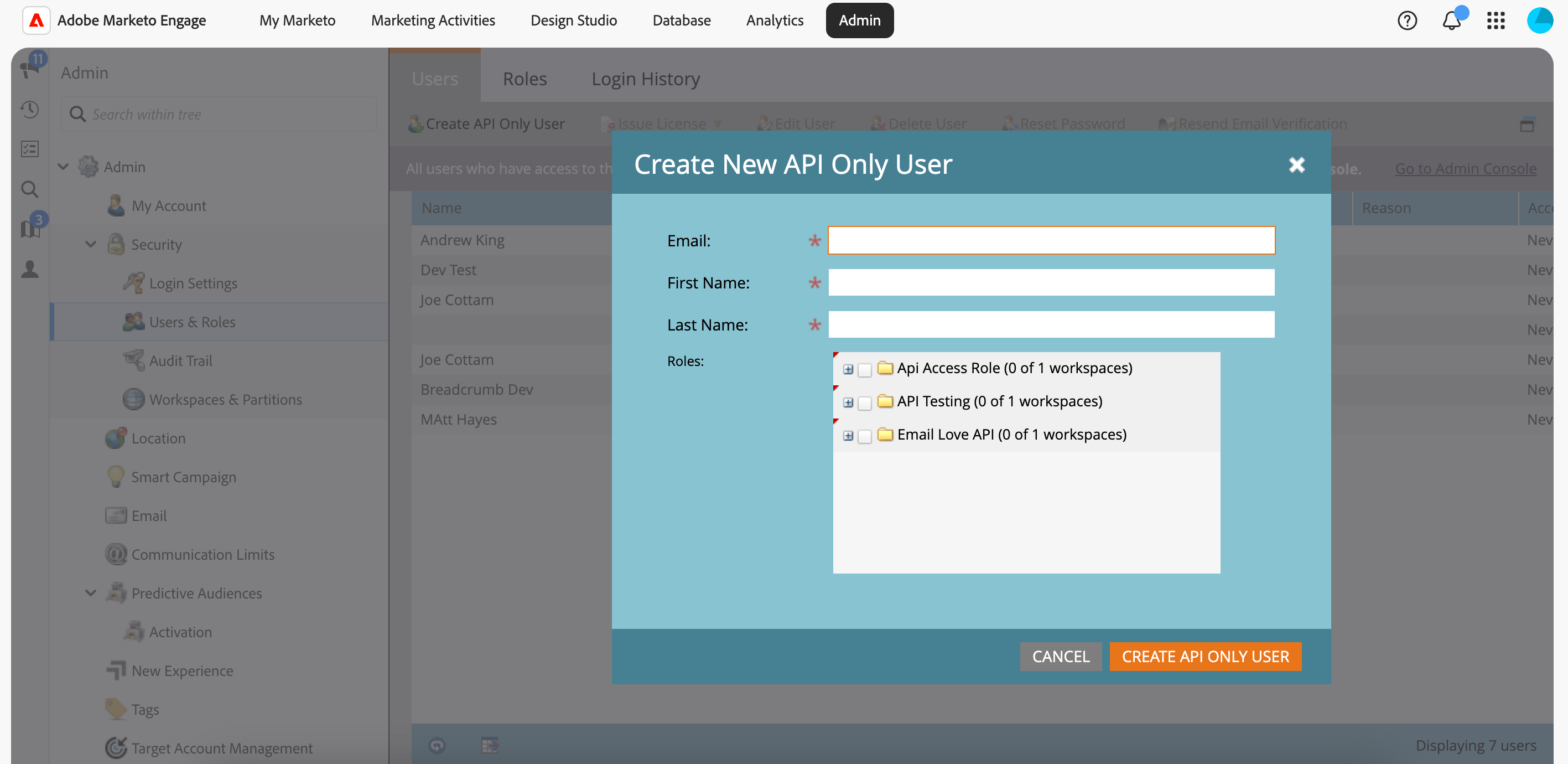
Task: Click Resend Email Verification
Action: (x=1252, y=123)
